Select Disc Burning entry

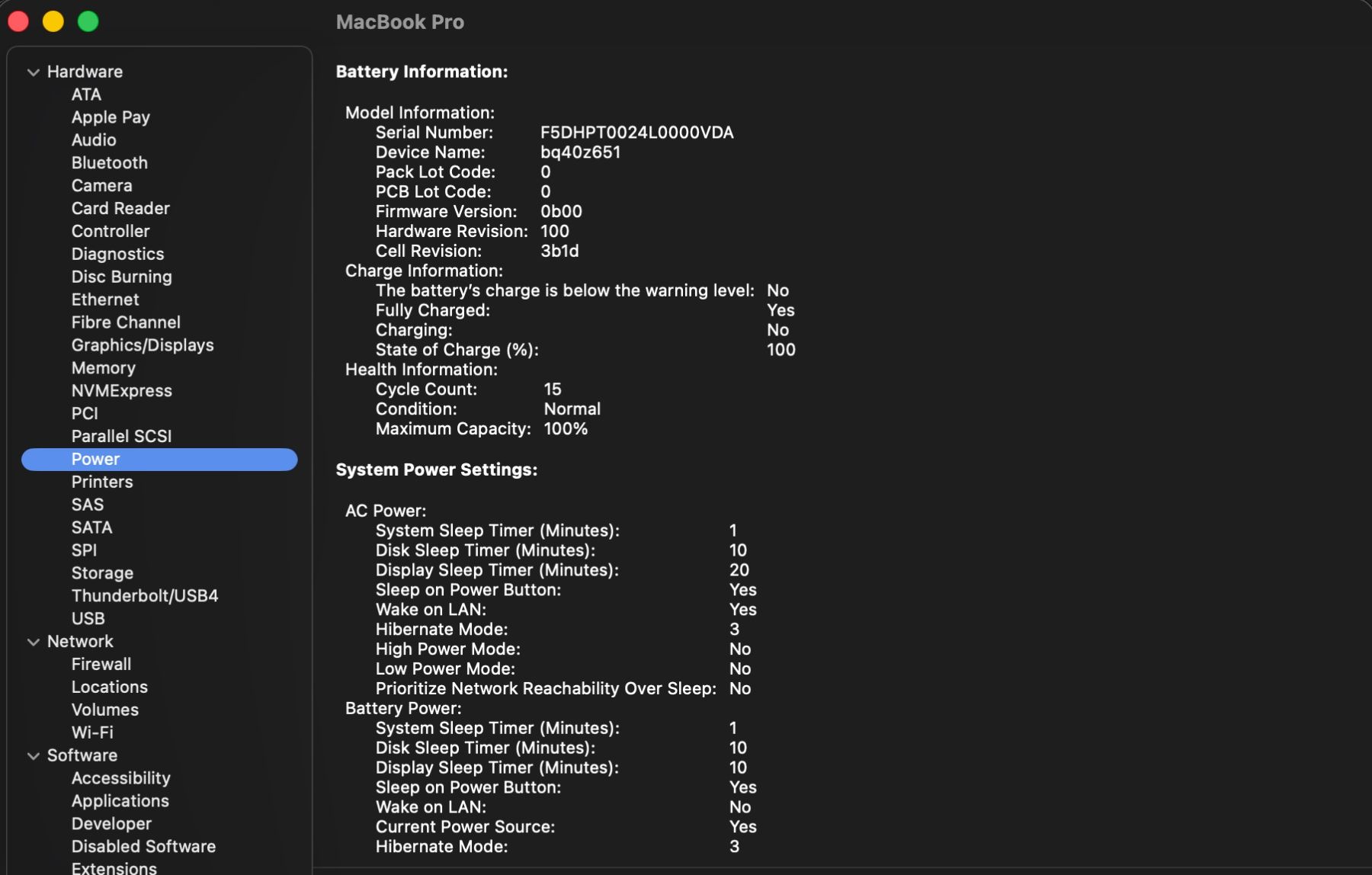(121, 277)
